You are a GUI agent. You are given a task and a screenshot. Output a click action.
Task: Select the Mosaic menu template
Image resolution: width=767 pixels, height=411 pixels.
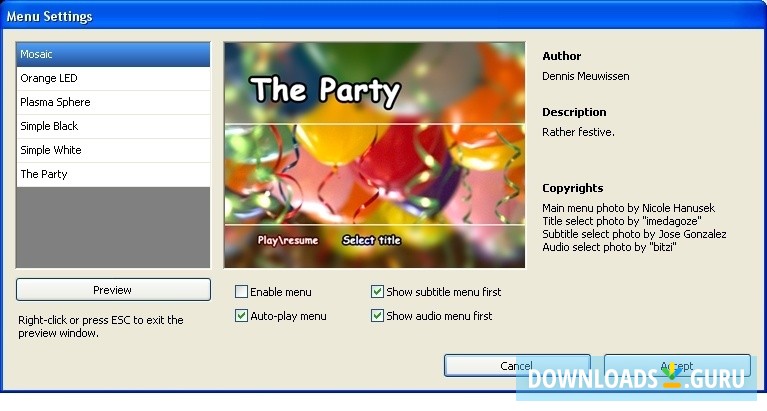click(x=113, y=54)
